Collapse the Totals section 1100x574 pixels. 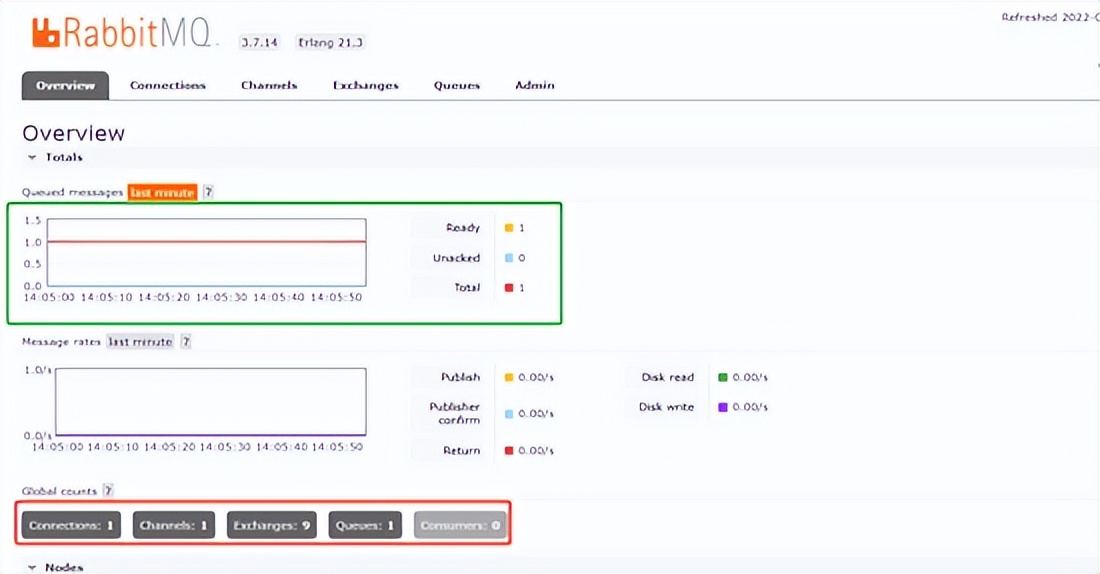pyautogui.click(x=55, y=157)
